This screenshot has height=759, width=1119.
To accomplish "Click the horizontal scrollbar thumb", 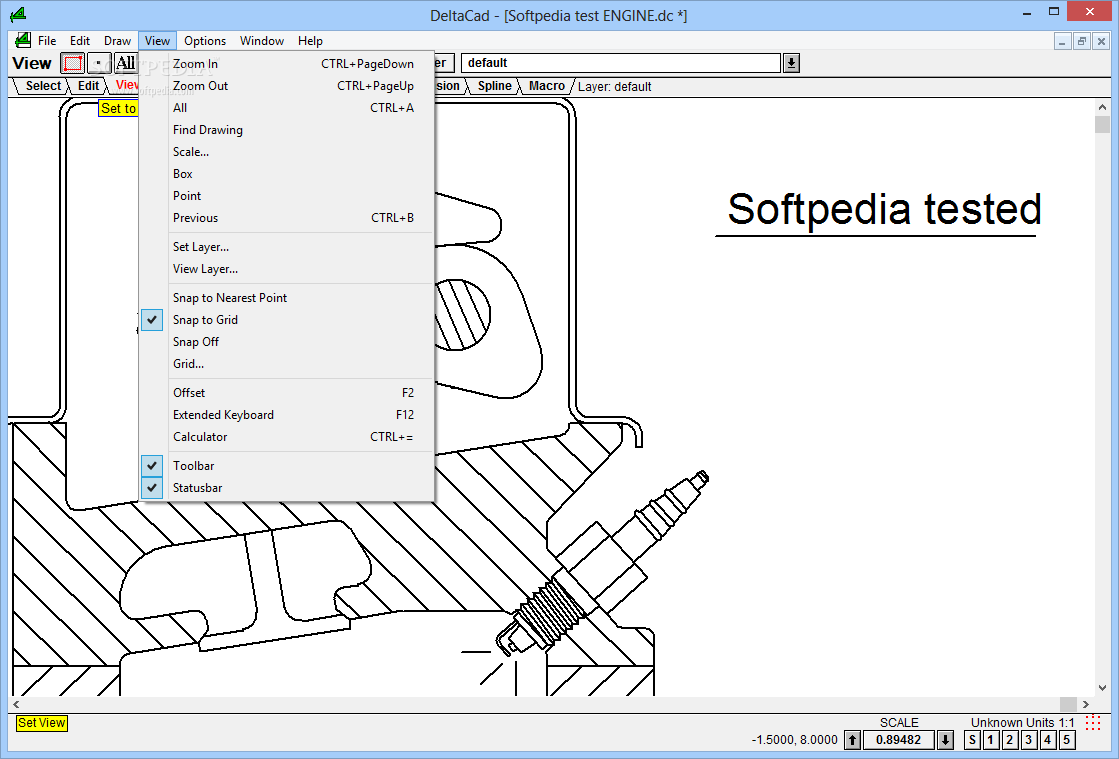I will pos(1068,704).
